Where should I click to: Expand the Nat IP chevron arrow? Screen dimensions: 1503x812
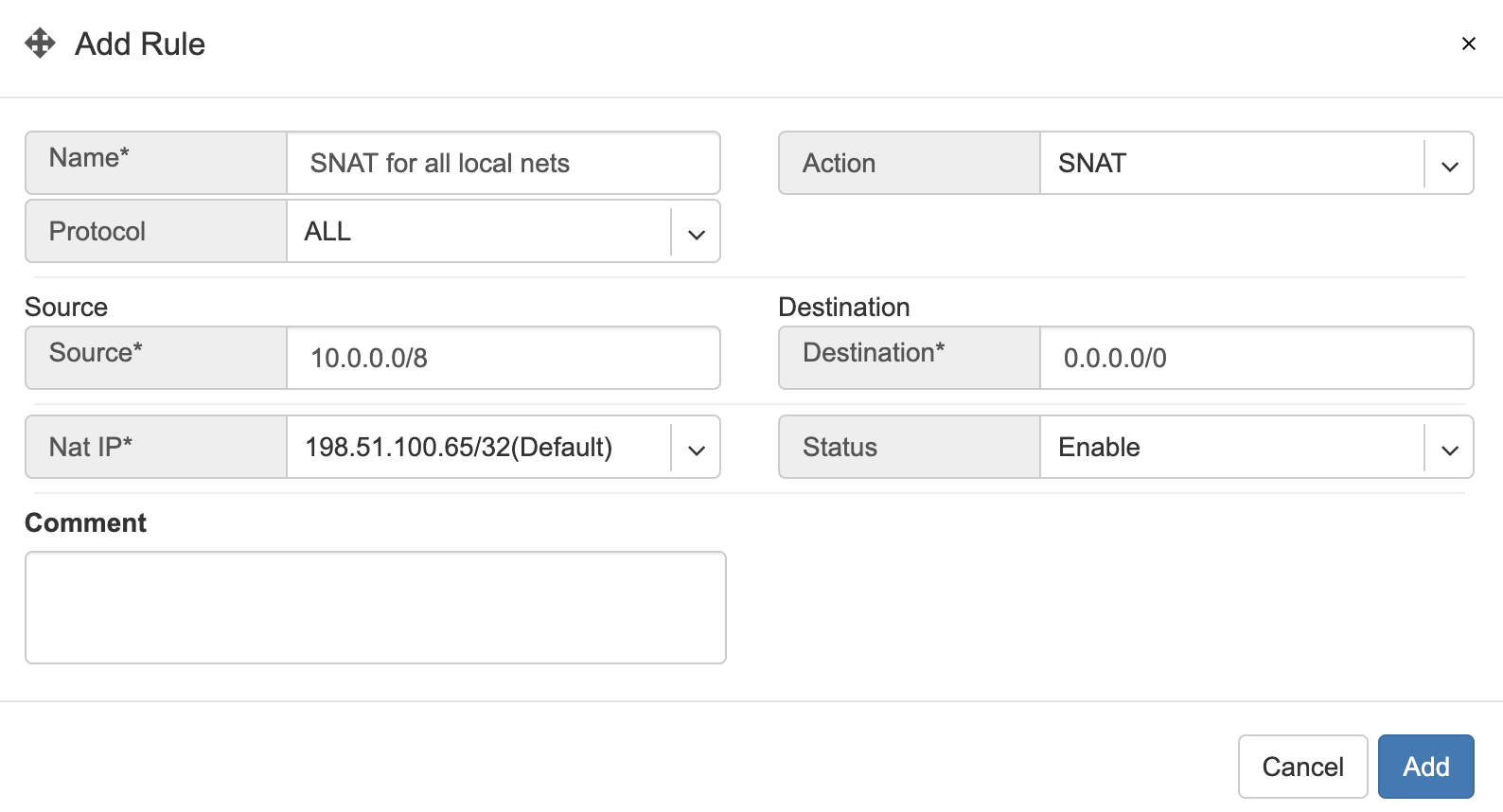click(x=696, y=449)
